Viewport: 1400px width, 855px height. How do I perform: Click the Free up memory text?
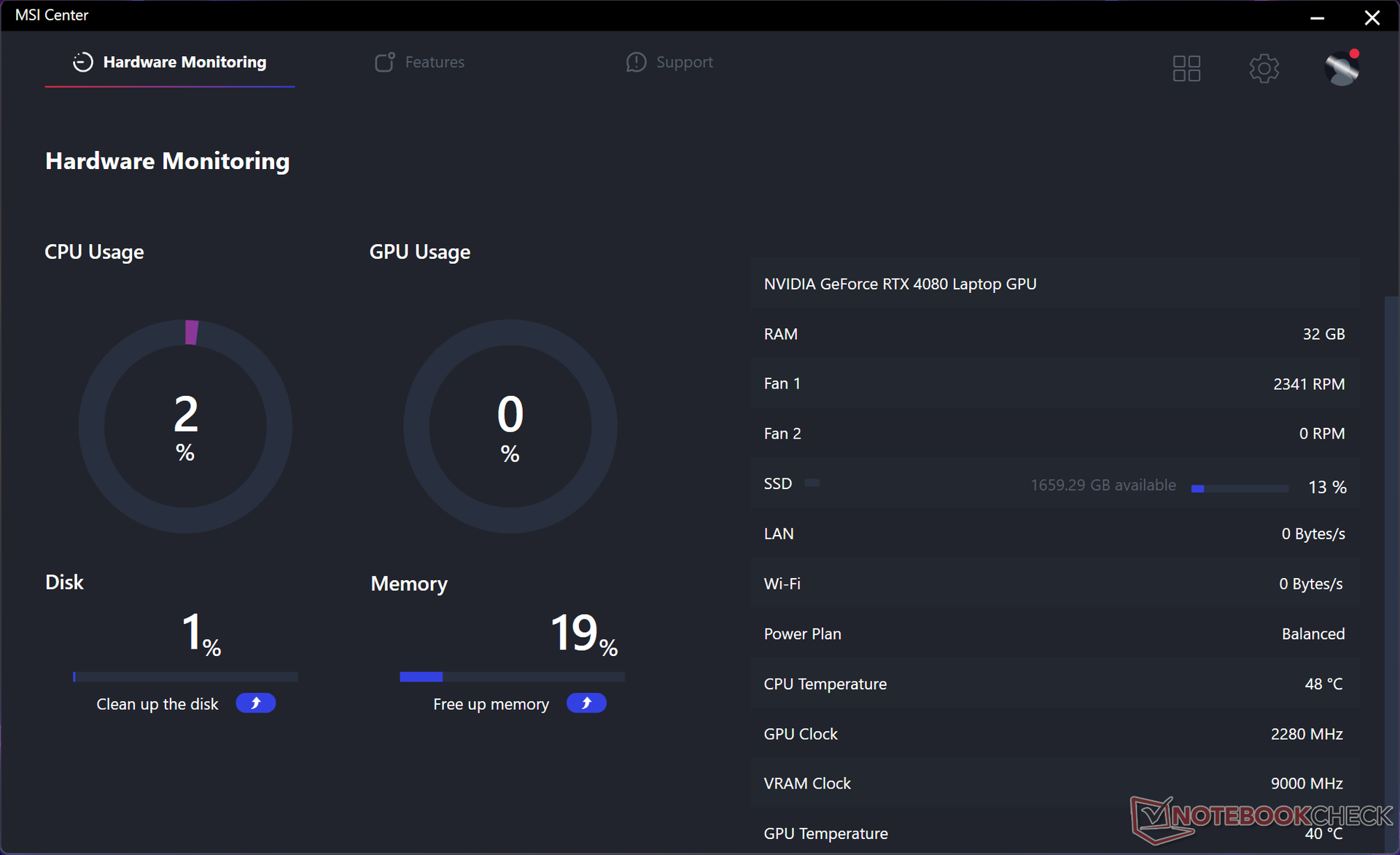click(491, 704)
